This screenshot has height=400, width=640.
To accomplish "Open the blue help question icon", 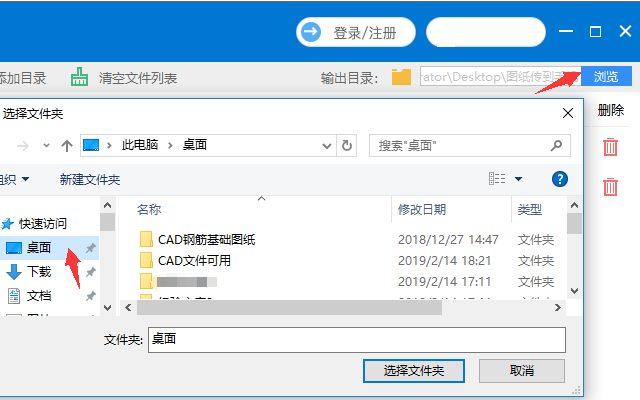I will (560, 179).
